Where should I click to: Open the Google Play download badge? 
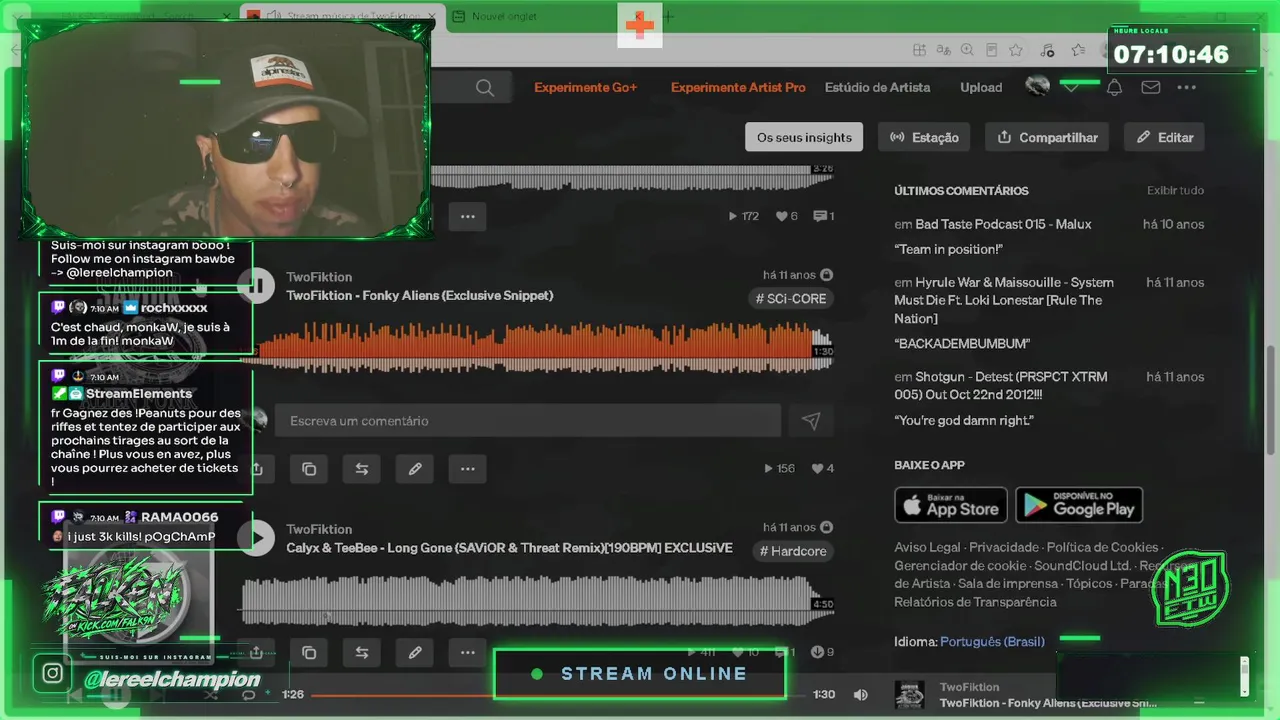point(1079,505)
